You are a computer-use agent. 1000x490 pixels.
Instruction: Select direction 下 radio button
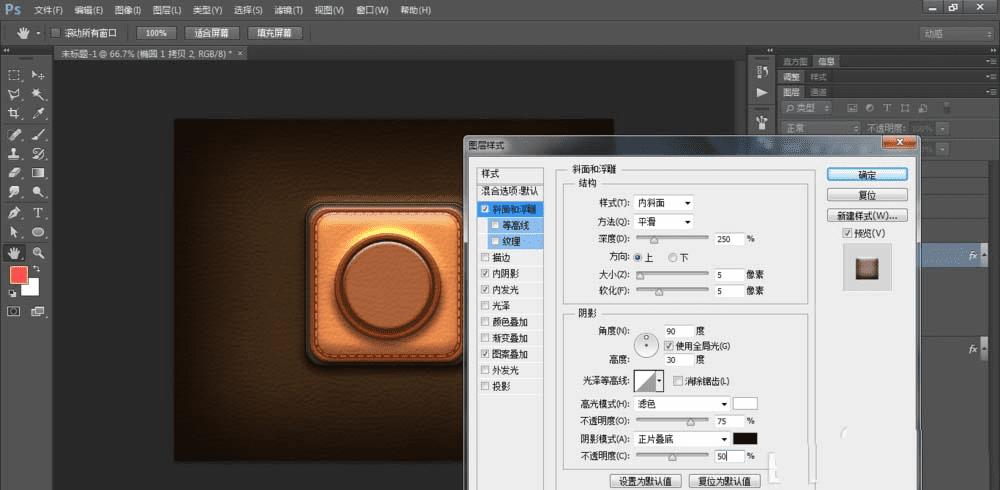click(672, 258)
